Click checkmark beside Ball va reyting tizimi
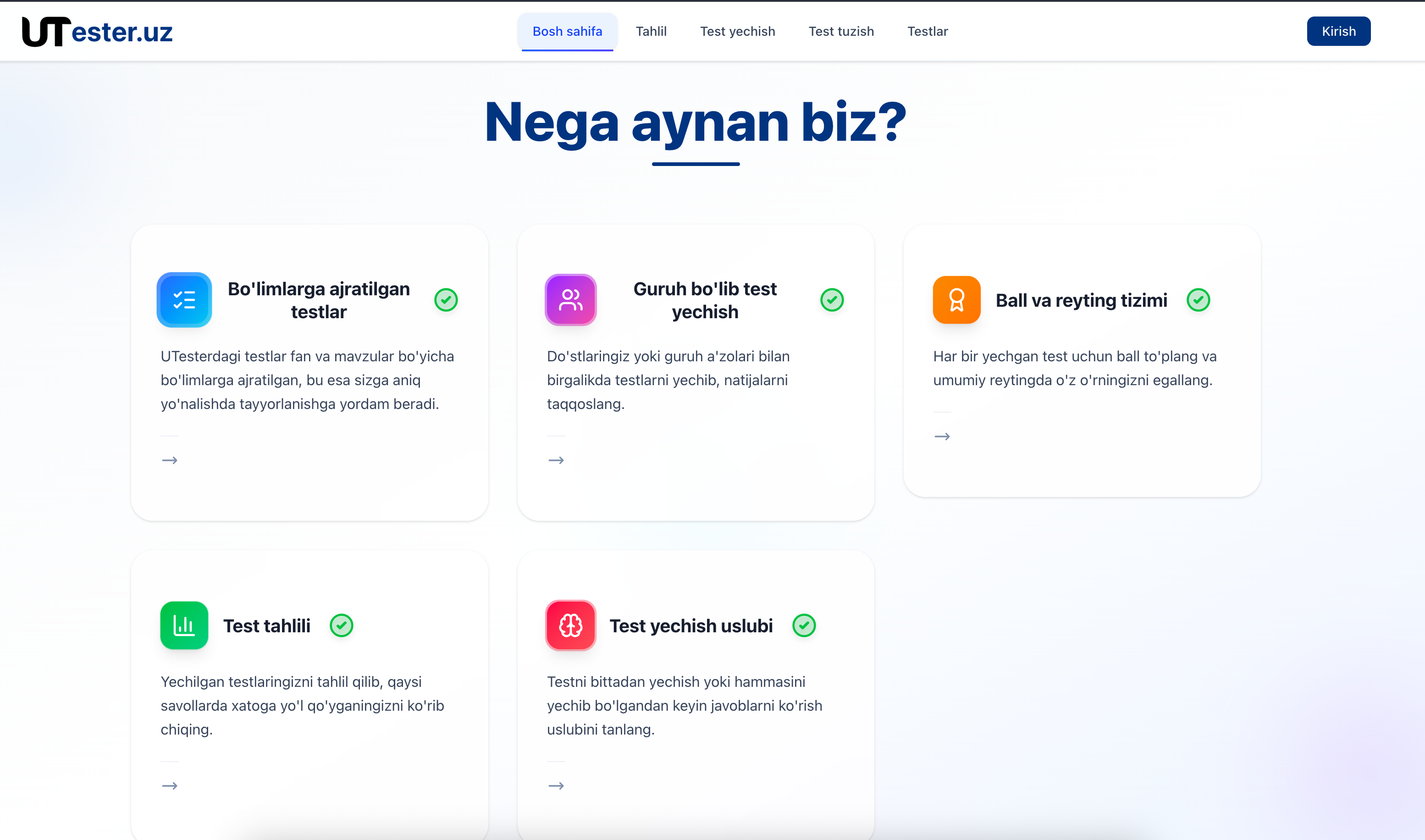The image size is (1425, 840). (x=1198, y=300)
